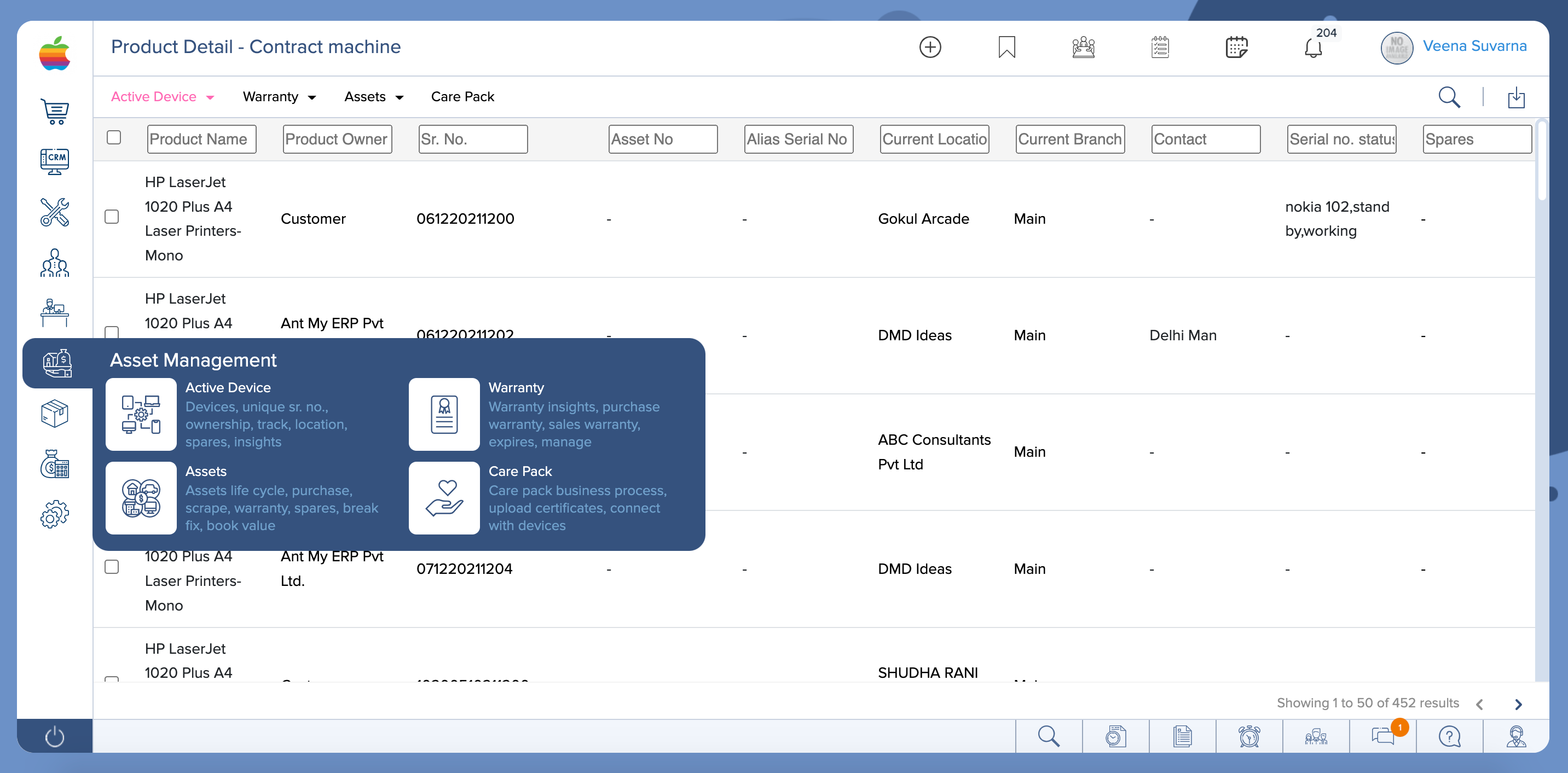Viewport: 1568px width, 773px height.
Task: Open the calendar icon in header
Action: tap(1237, 47)
